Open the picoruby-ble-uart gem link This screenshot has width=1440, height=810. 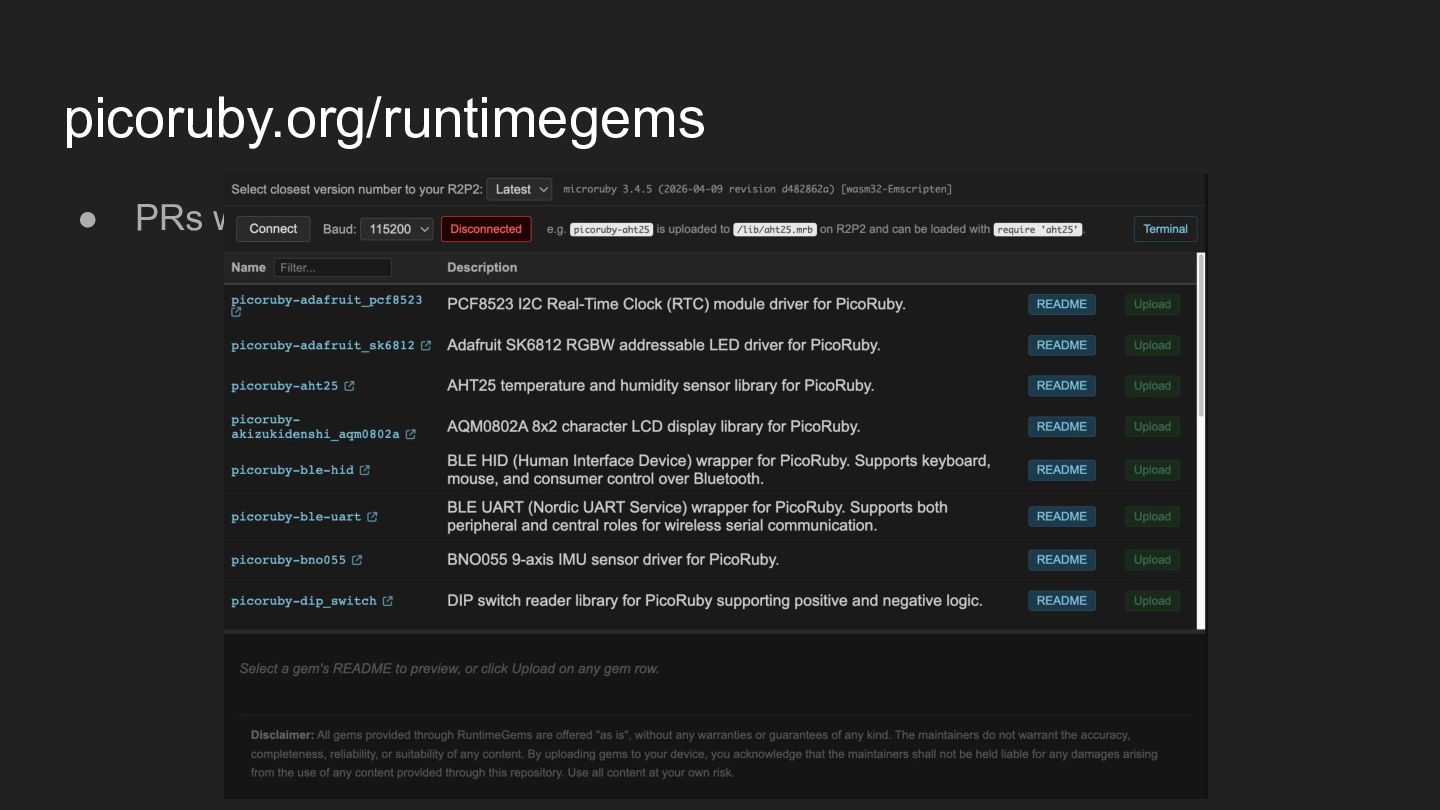(296, 517)
